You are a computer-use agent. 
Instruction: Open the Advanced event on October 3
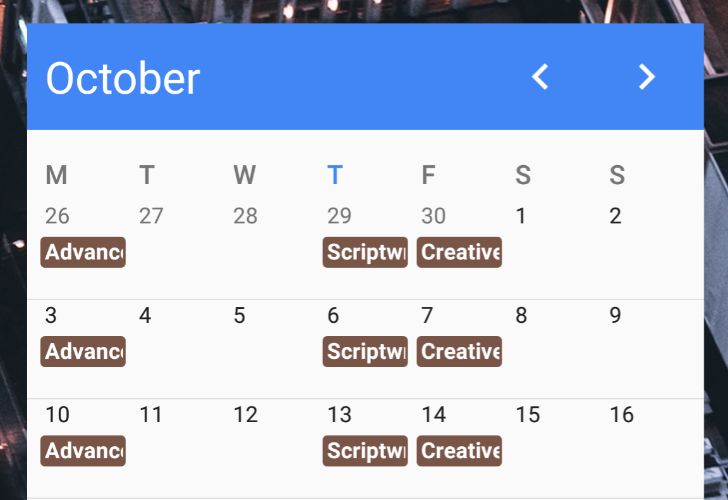pyautogui.click(x=83, y=351)
